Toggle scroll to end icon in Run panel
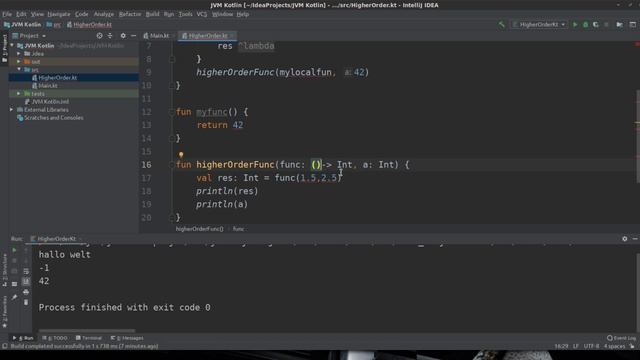This screenshot has height=360, width=640. [x=26, y=282]
